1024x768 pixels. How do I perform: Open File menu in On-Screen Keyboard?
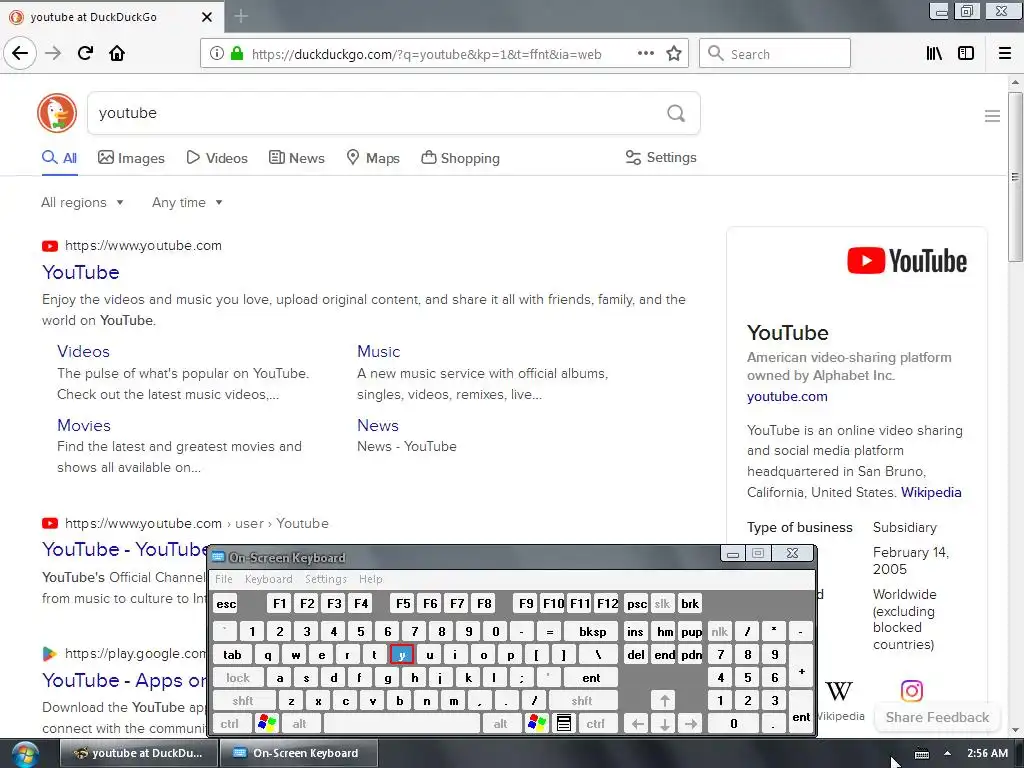pyautogui.click(x=224, y=579)
